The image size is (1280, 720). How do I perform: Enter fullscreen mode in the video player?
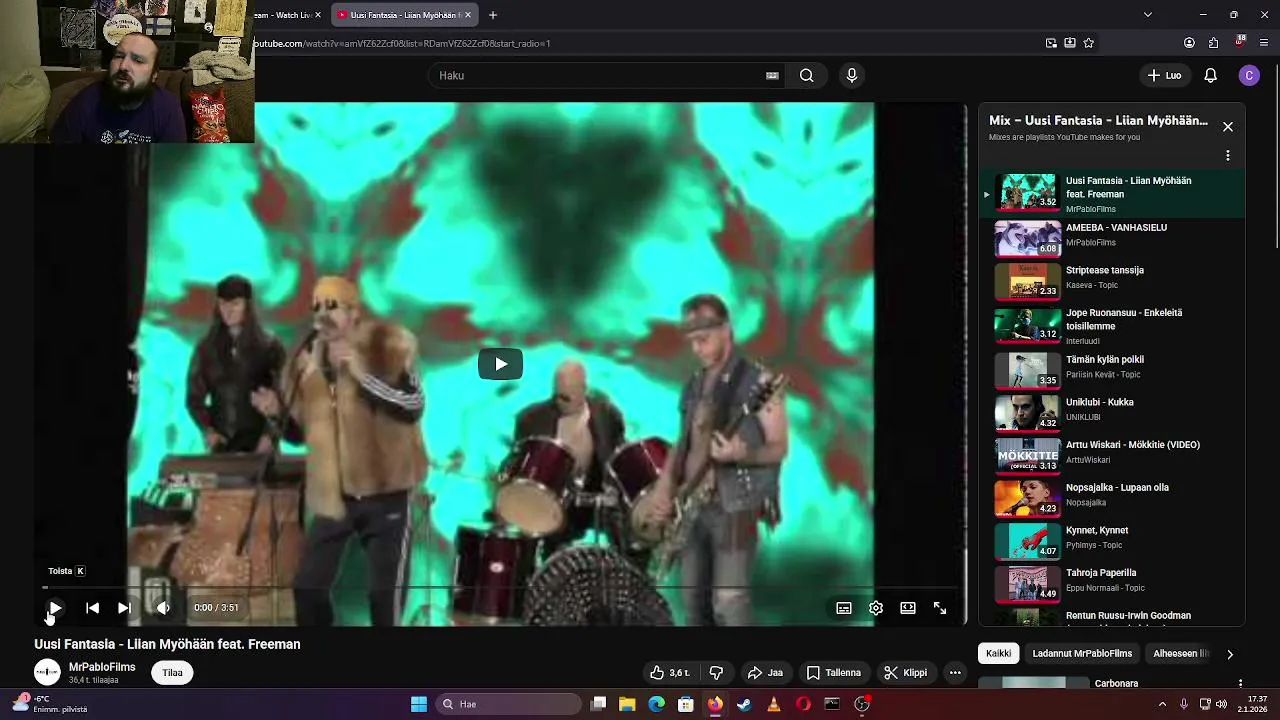[940, 608]
